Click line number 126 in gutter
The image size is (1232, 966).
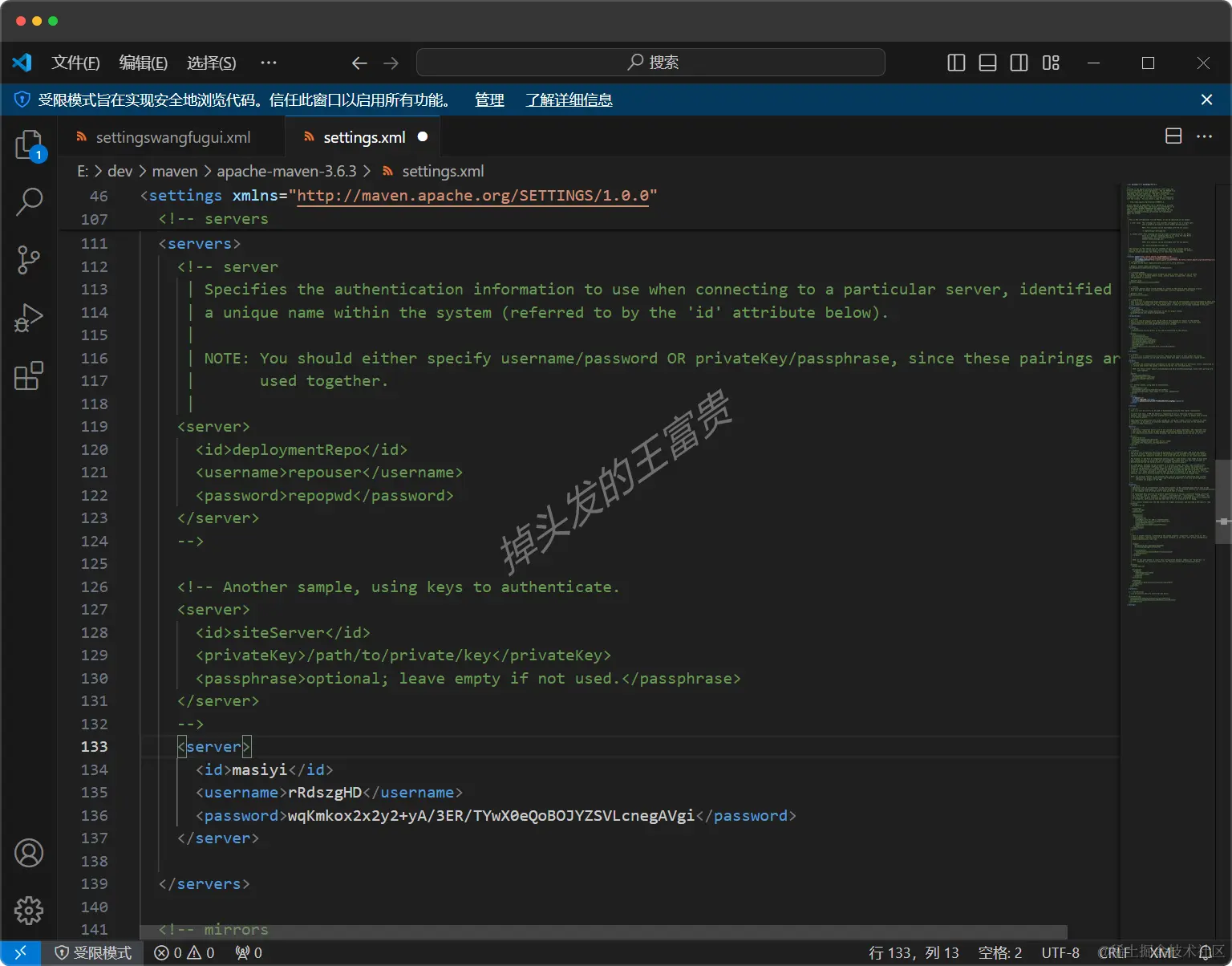[94, 587]
